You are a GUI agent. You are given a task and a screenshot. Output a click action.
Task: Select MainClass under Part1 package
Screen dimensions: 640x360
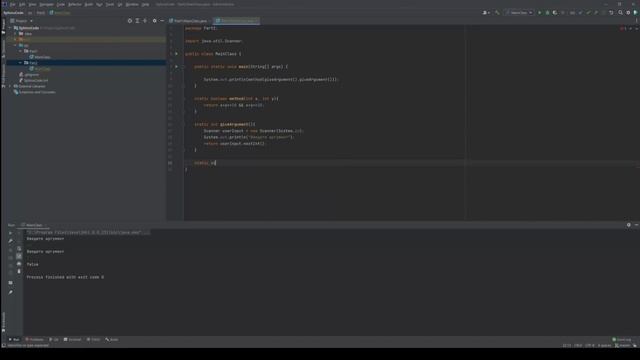pos(40,57)
